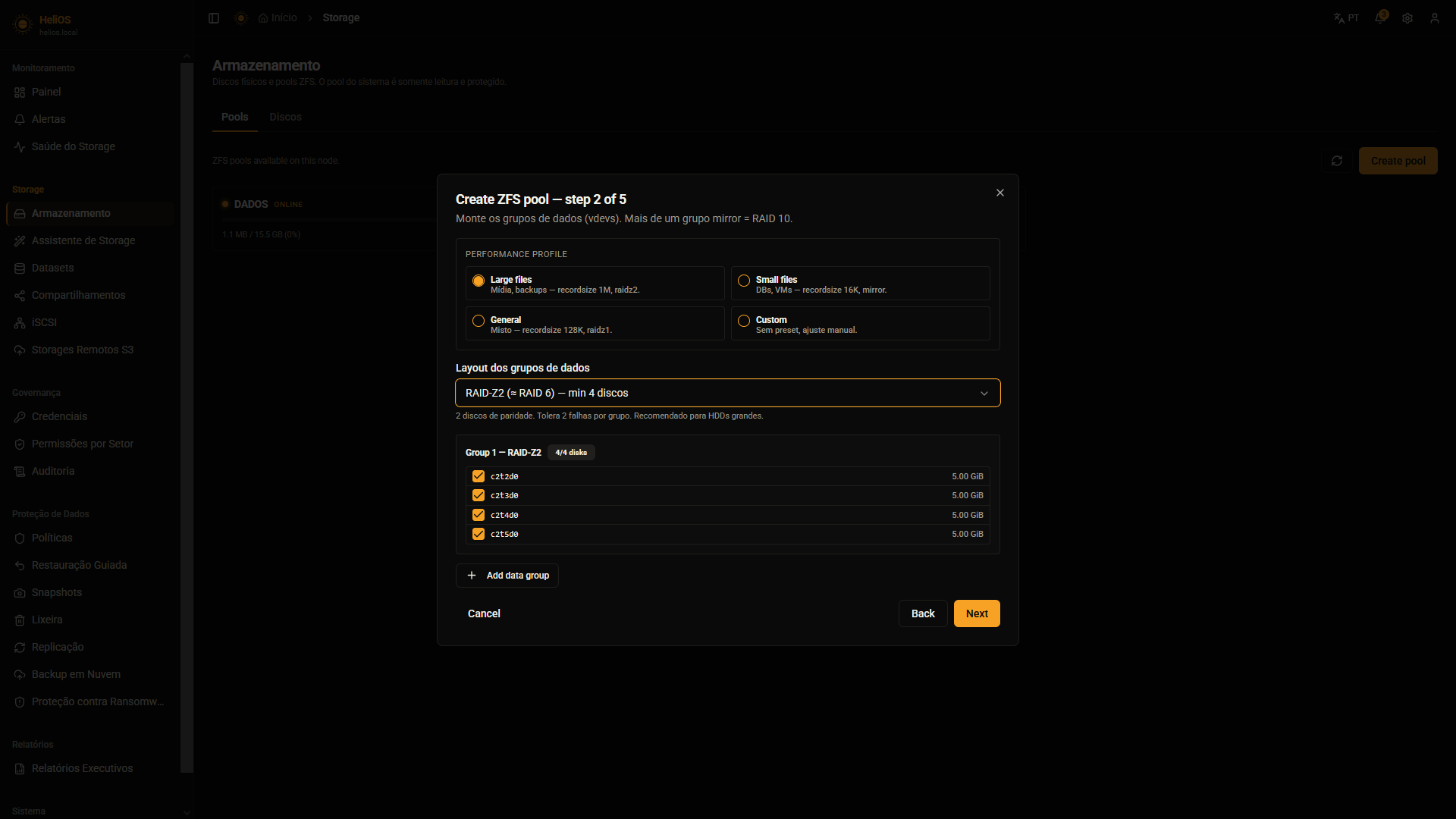Select the Custom performance profile

pos(860,324)
